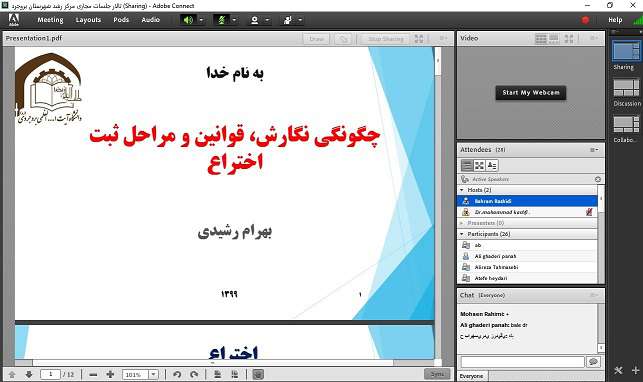Open the Audio menu
643x382 pixels.
coord(150,20)
